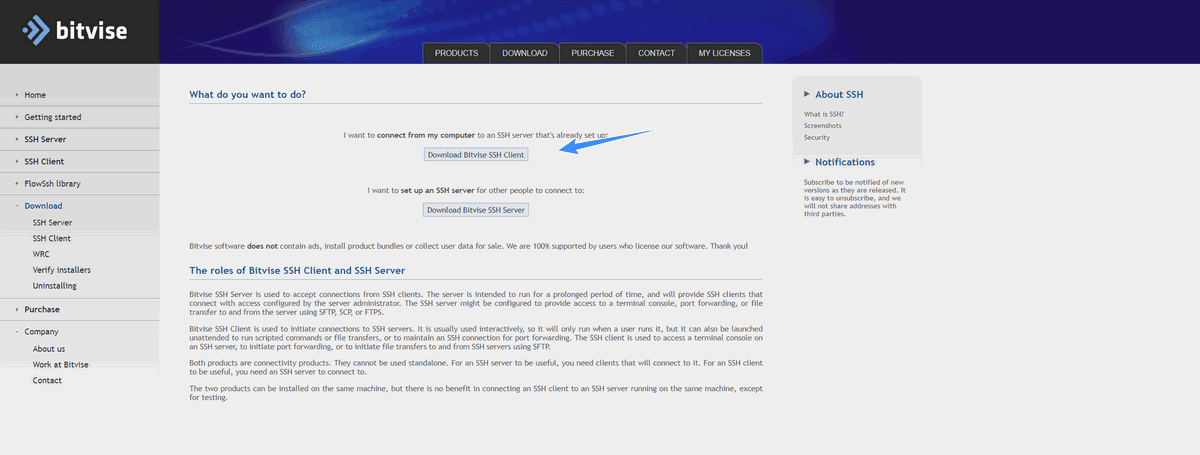Open the PRODUCTS tab
This screenshot has height=455, width=1200.
457,53
